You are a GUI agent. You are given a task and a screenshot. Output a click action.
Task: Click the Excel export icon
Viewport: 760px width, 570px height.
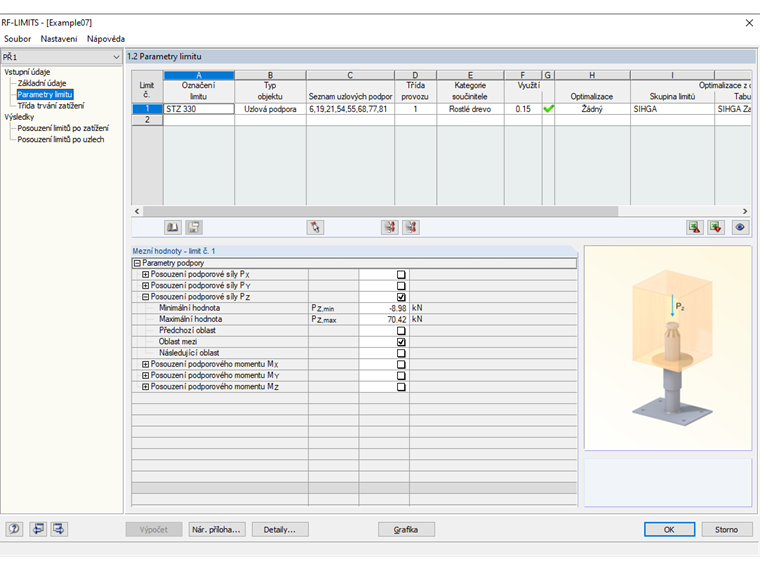(x=716, y=227)
